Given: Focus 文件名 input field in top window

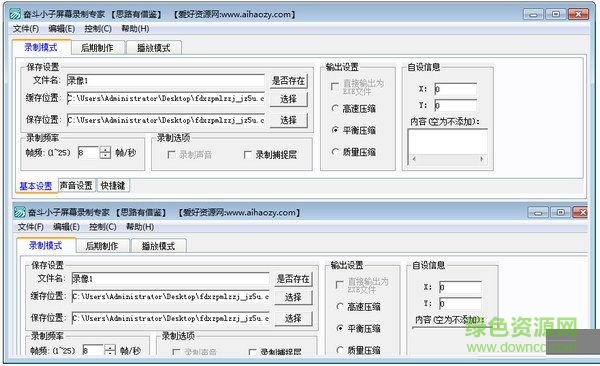Looking at the screenshot, I should [165, 80].
